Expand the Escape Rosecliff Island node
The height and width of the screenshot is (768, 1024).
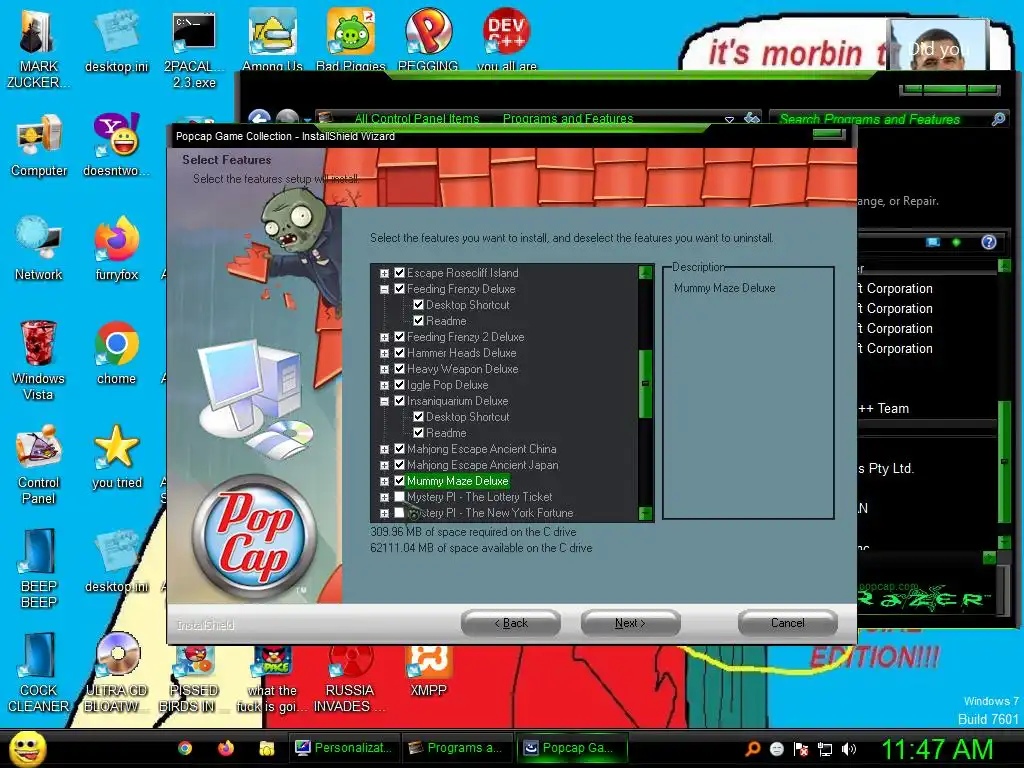[385, 274]
